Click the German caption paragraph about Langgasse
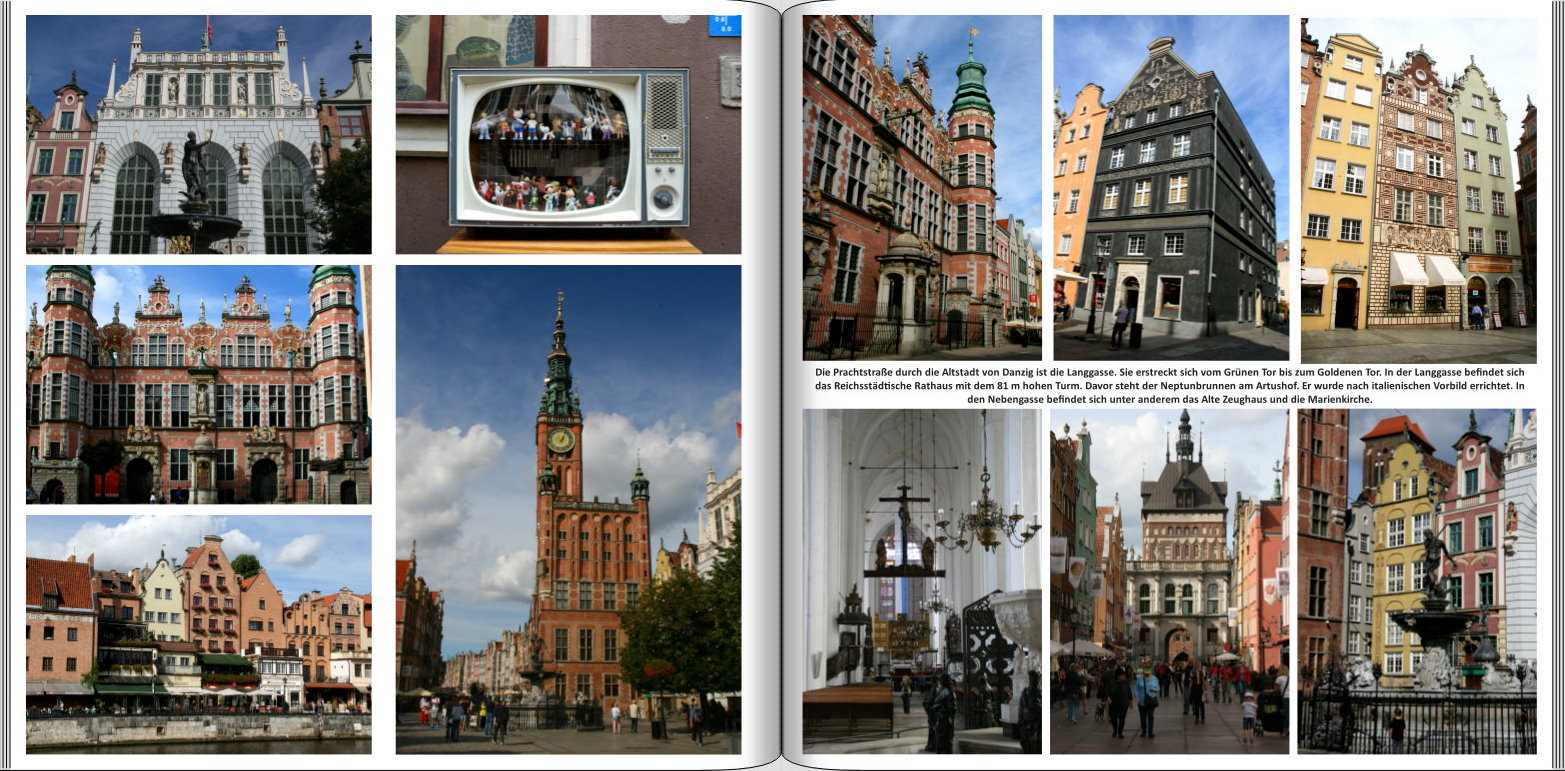 point(1169,385)
